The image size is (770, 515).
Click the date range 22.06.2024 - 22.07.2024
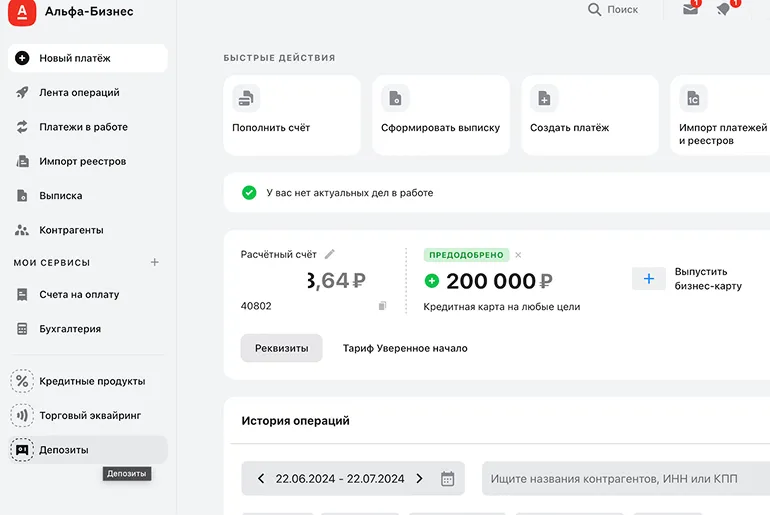coord(340,479)
